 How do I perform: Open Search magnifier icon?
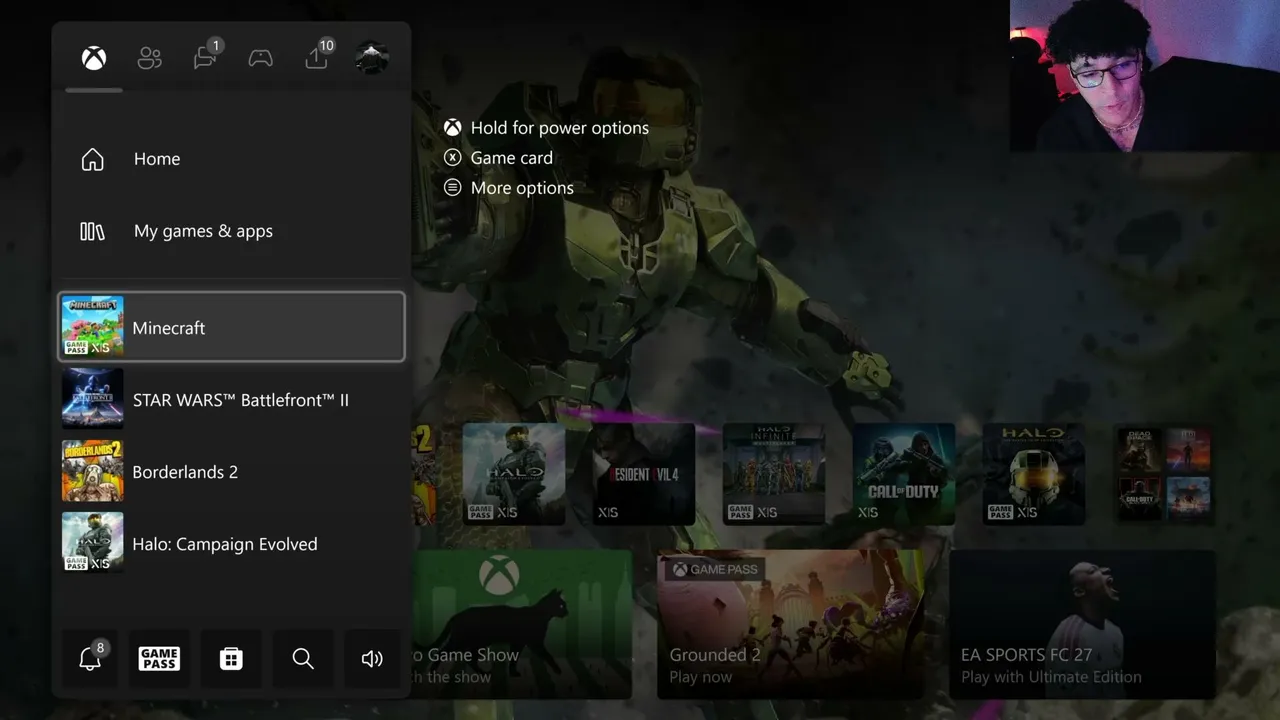[303, 658]
